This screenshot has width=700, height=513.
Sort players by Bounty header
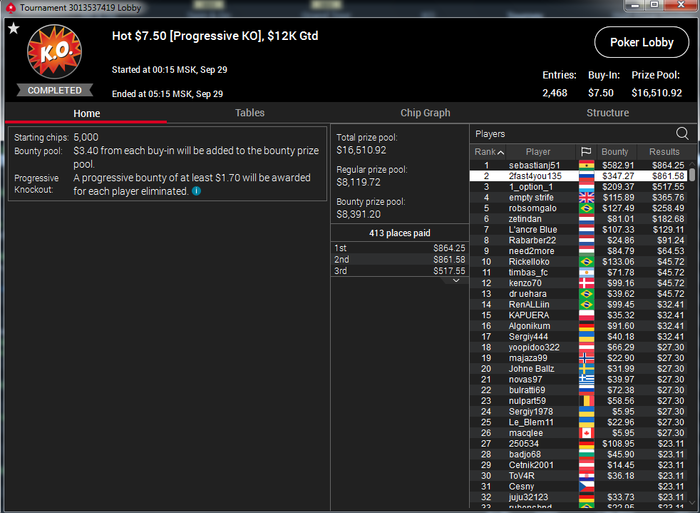(614, 152)
